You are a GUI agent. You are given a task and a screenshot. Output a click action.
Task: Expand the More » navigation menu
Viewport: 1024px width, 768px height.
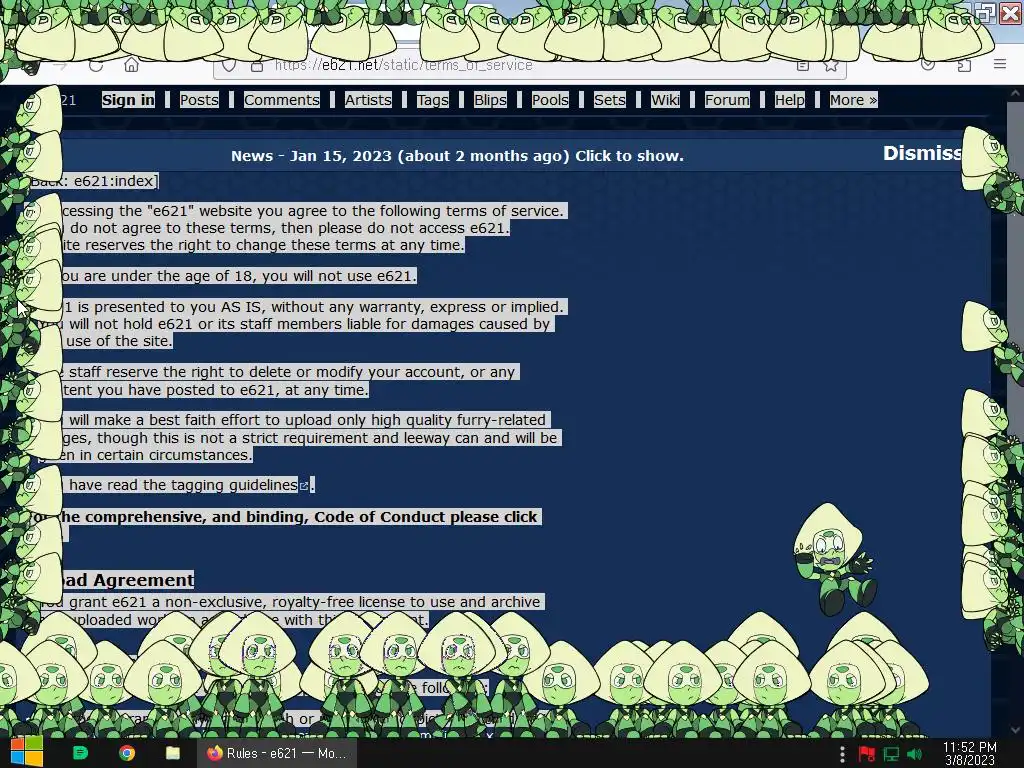point(854,100)
